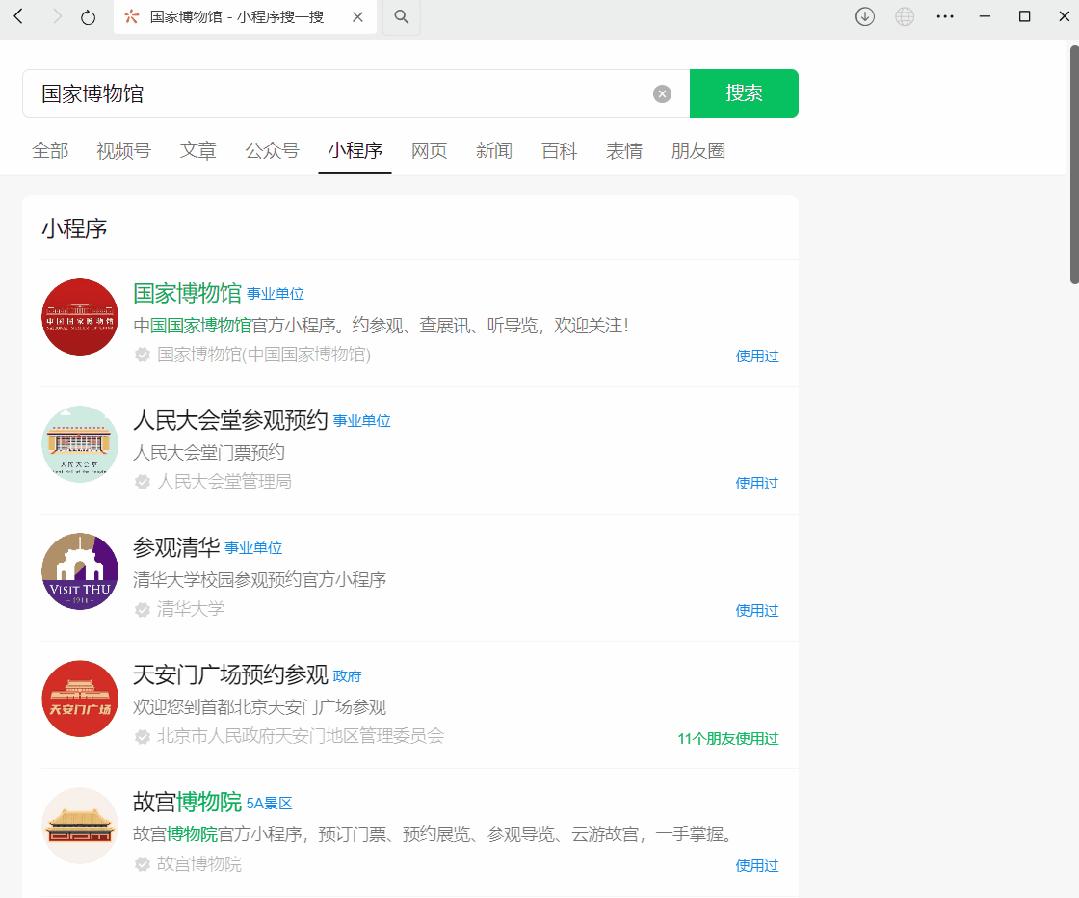Image resolution: width=1079 pixels, height=898 pixels.
Task: Click 使用过 on 人民大会堂 row
Action: (x=757, y=483)
